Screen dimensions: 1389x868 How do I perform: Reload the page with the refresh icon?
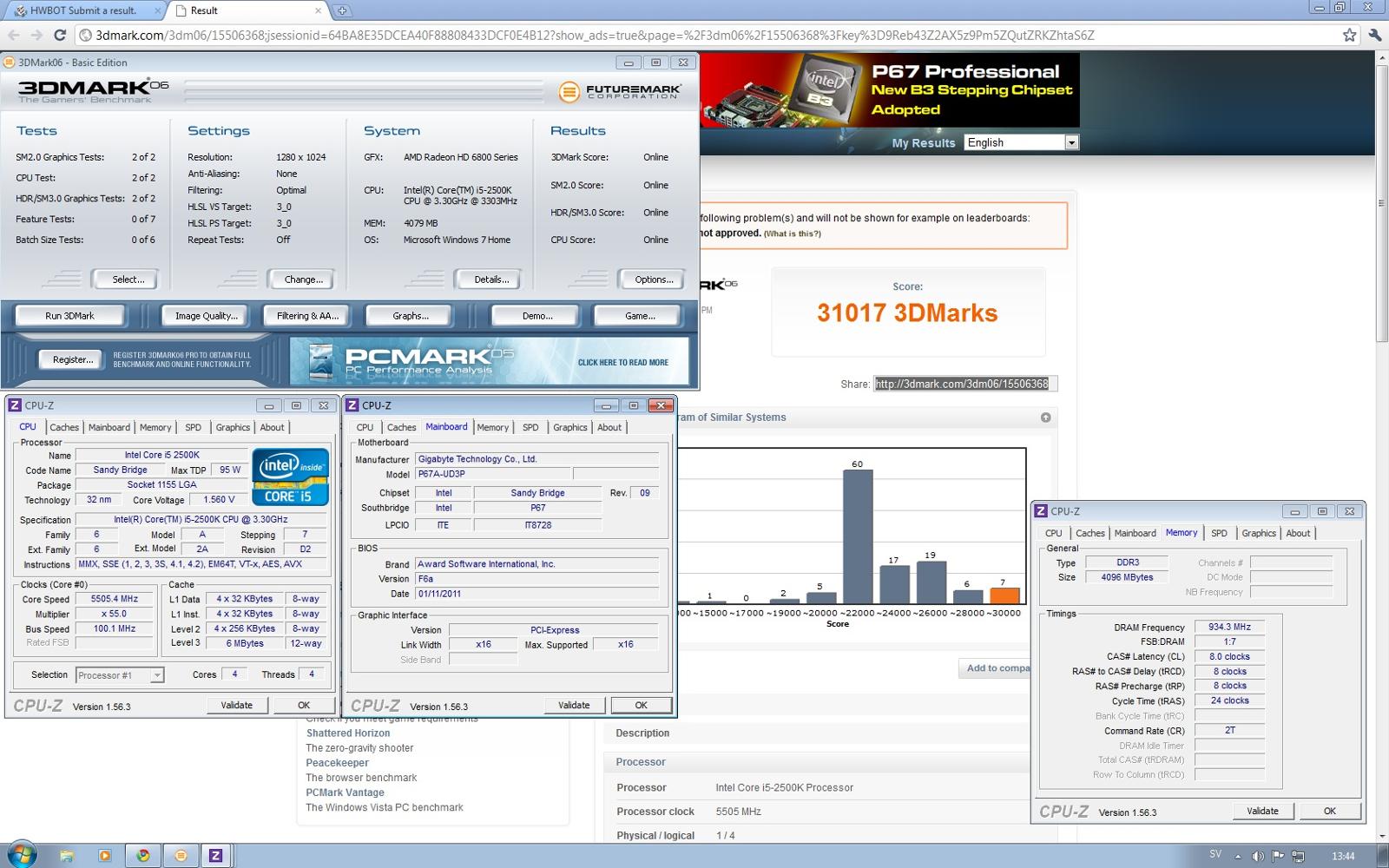(x=60, y=36)
